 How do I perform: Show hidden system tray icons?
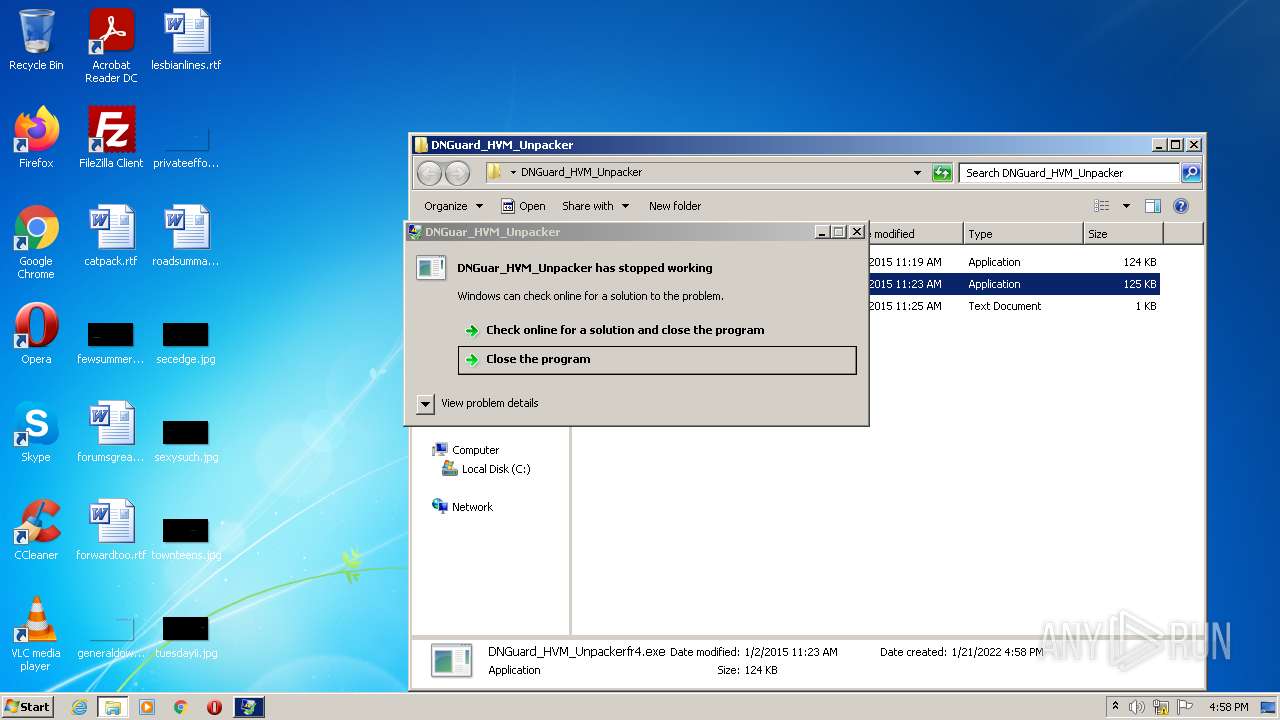[1115, 707]
